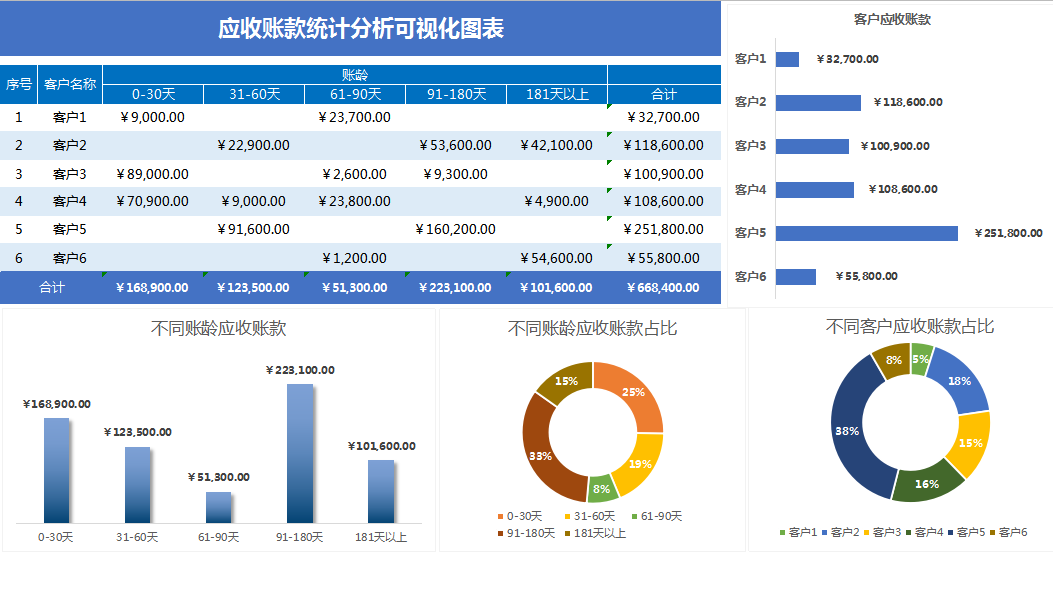The image size is (1053, 595).
Task: Click the grand total ¥668,400.00 cell
Action: point(664,288)
